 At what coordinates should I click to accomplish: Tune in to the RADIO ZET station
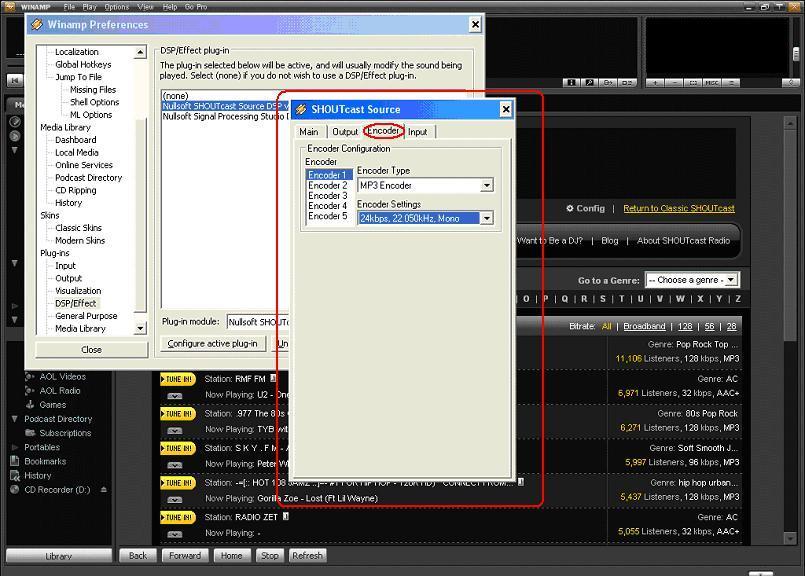tap(177, 517)
